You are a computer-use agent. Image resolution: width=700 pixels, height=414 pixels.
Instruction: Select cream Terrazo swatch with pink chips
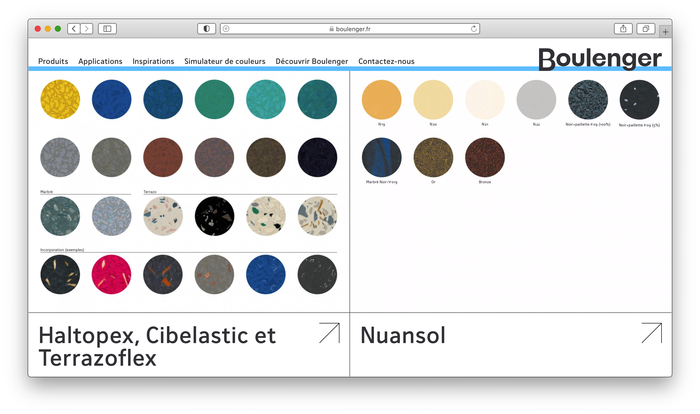point(163,216)
